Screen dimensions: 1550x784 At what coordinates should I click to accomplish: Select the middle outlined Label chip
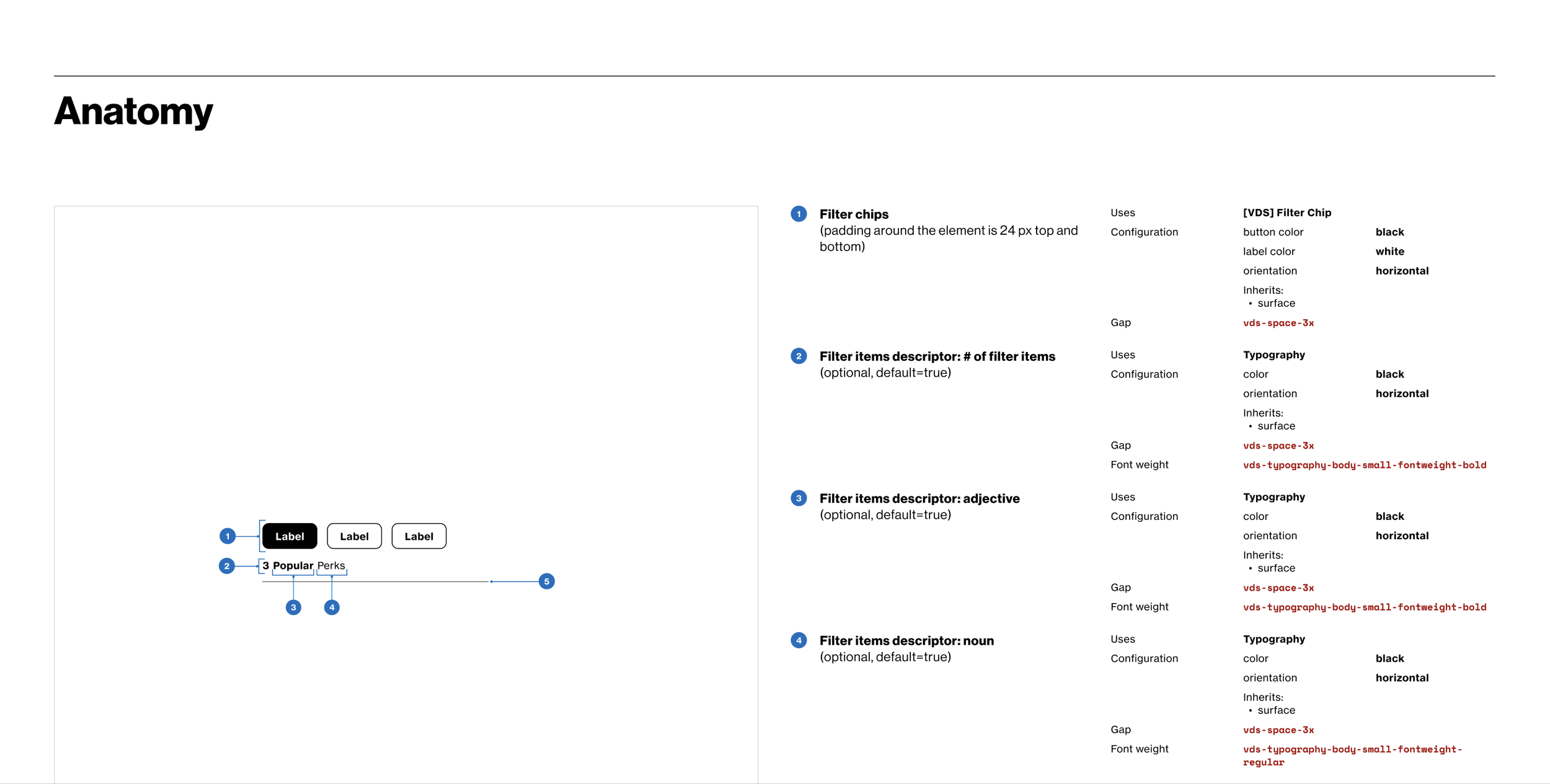(x=354, y=536)
